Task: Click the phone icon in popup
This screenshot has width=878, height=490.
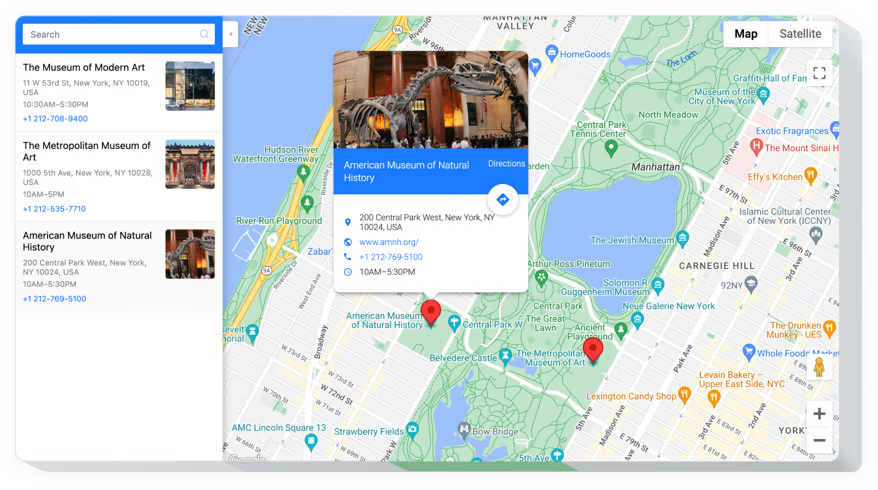Action: pos(348,257)
